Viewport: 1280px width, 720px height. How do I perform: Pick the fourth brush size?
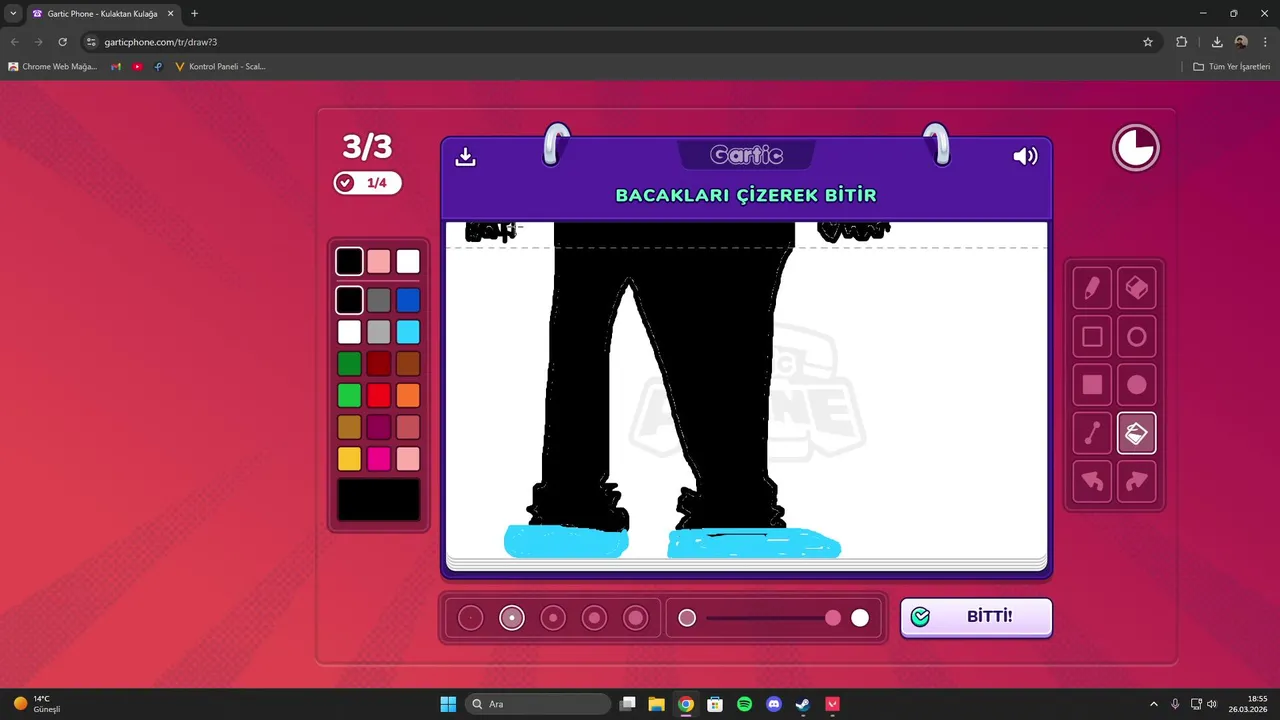pos(594,618)
